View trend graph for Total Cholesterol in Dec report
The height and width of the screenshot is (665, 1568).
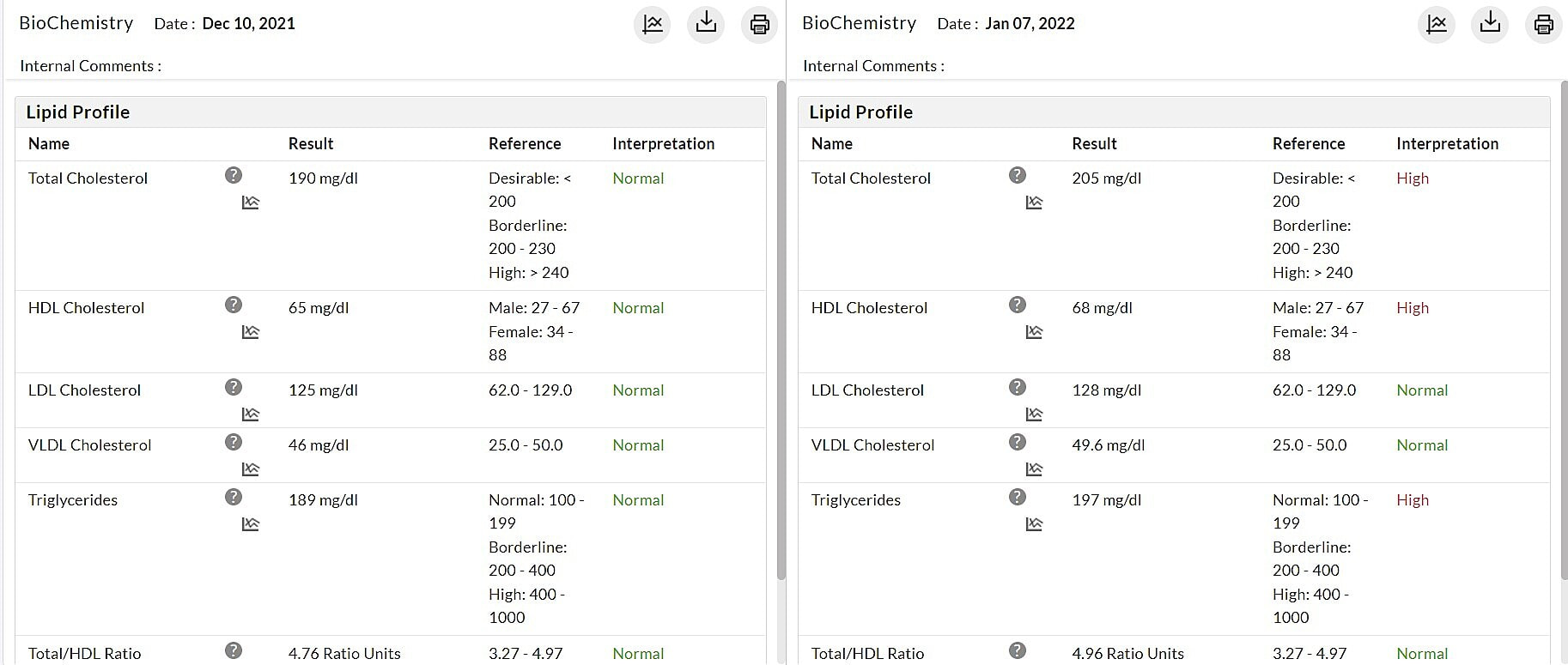(250, 202)
